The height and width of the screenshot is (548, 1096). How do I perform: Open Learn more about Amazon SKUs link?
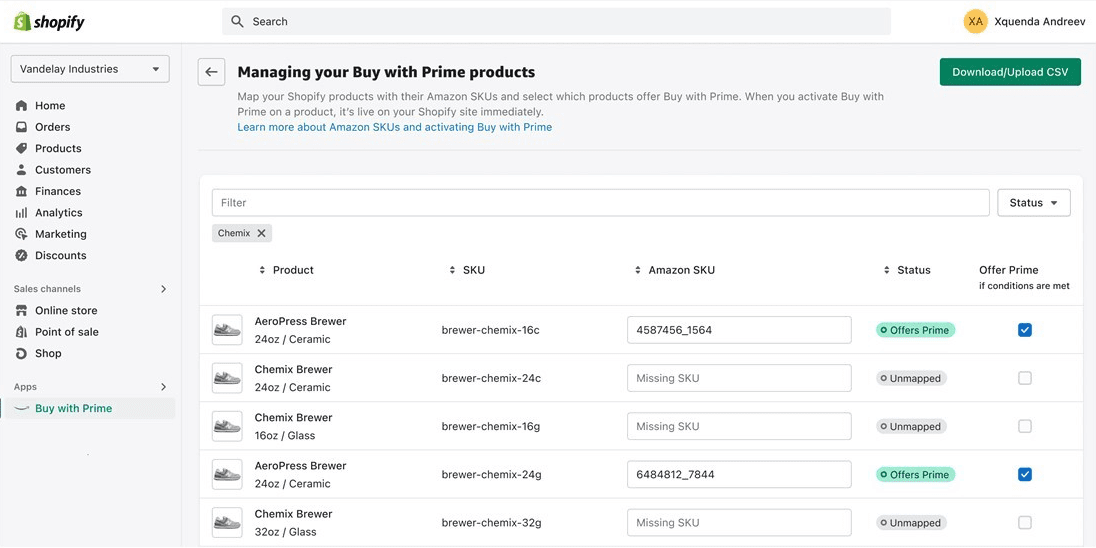pyautogui.click(x=394, y=127)
